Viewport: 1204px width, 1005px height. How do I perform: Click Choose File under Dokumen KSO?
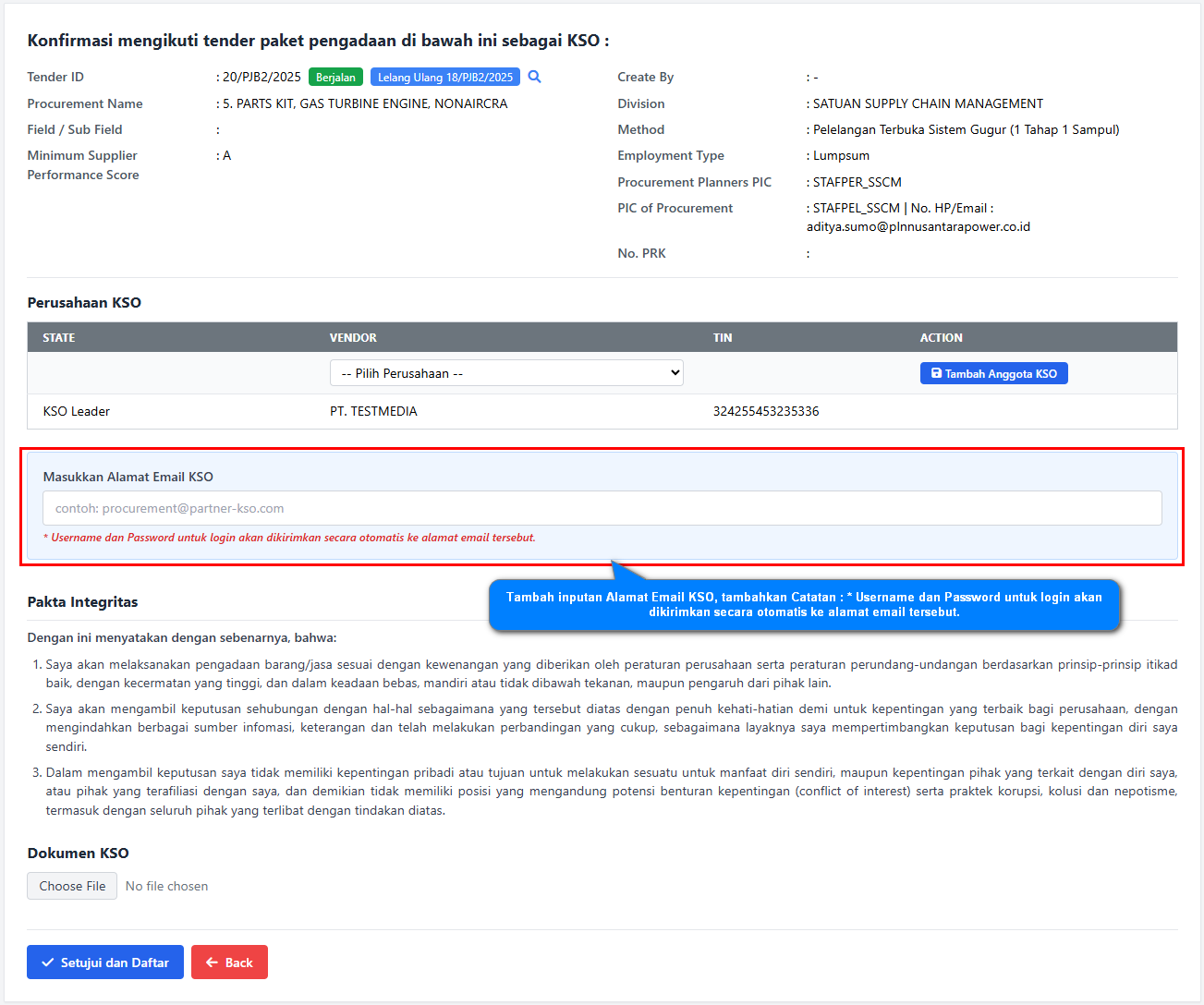pyautogui.click(x=72, y=886)
